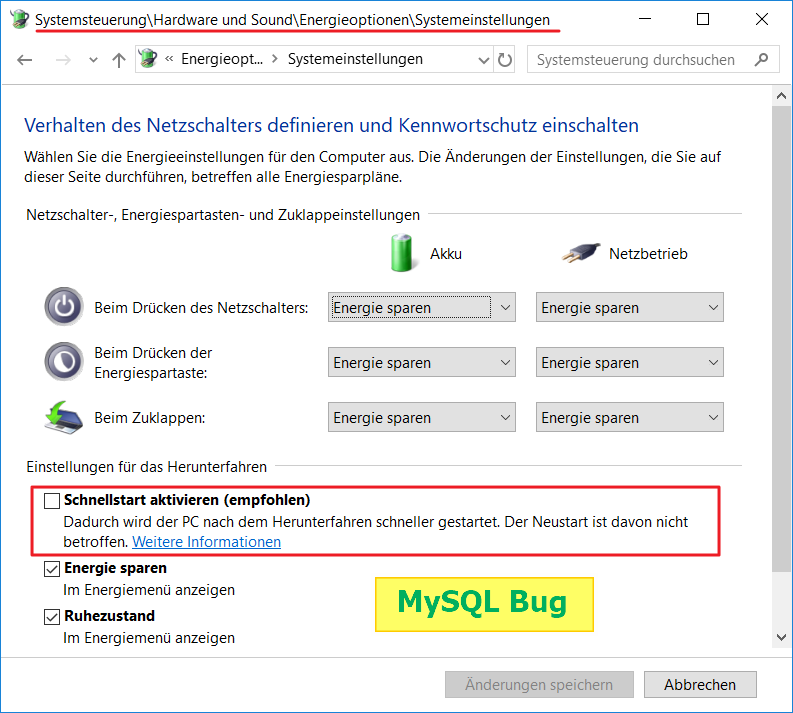Click the refresh button in address bar
The height and width of the screenshot is (713, 793).
[x=505, y=60]
